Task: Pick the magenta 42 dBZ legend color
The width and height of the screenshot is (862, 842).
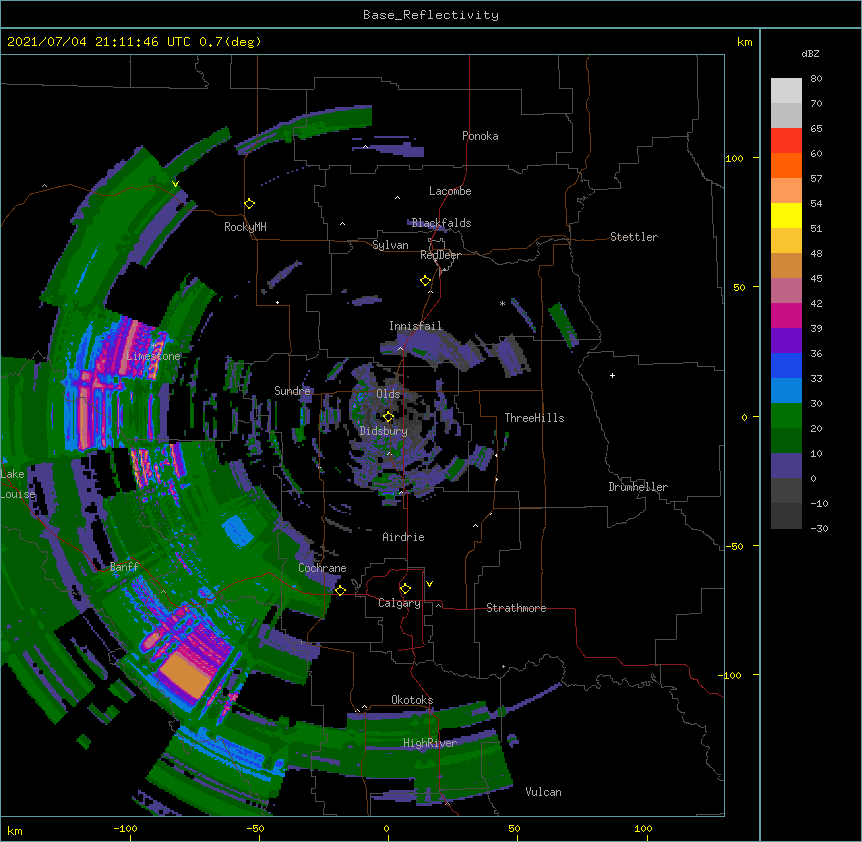Action: [786, 315]
